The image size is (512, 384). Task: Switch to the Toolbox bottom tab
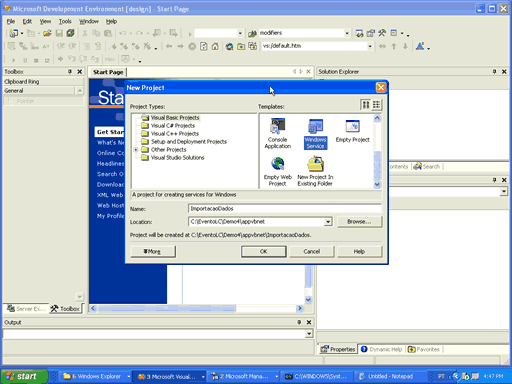(x=66, y=309)
